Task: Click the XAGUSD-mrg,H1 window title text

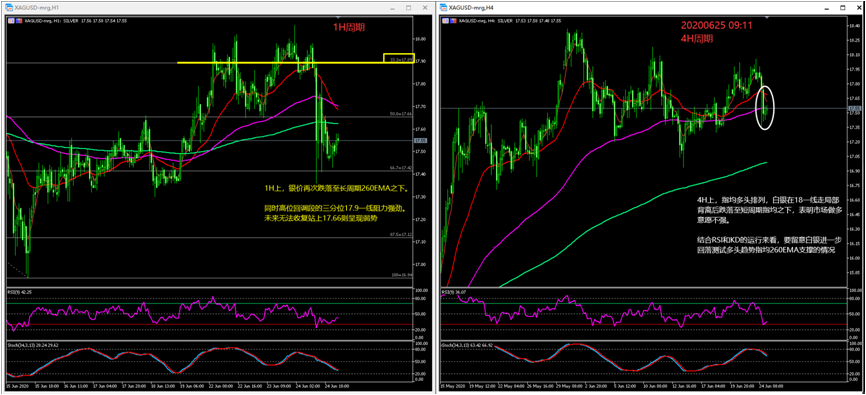Action: pos(36,8)
